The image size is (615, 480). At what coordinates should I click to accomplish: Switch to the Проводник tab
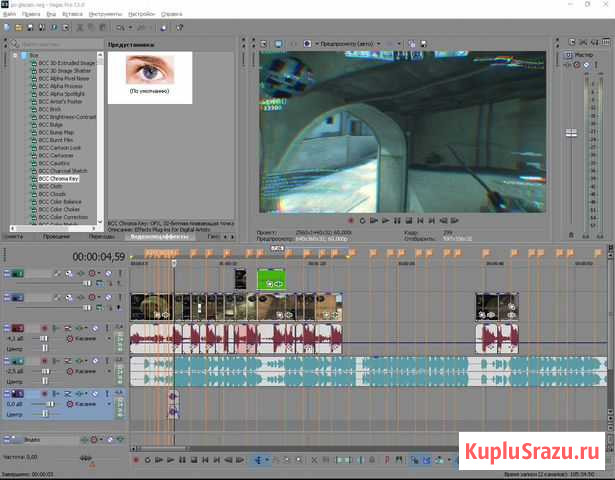pyautogui.click(x=56, y=236)
